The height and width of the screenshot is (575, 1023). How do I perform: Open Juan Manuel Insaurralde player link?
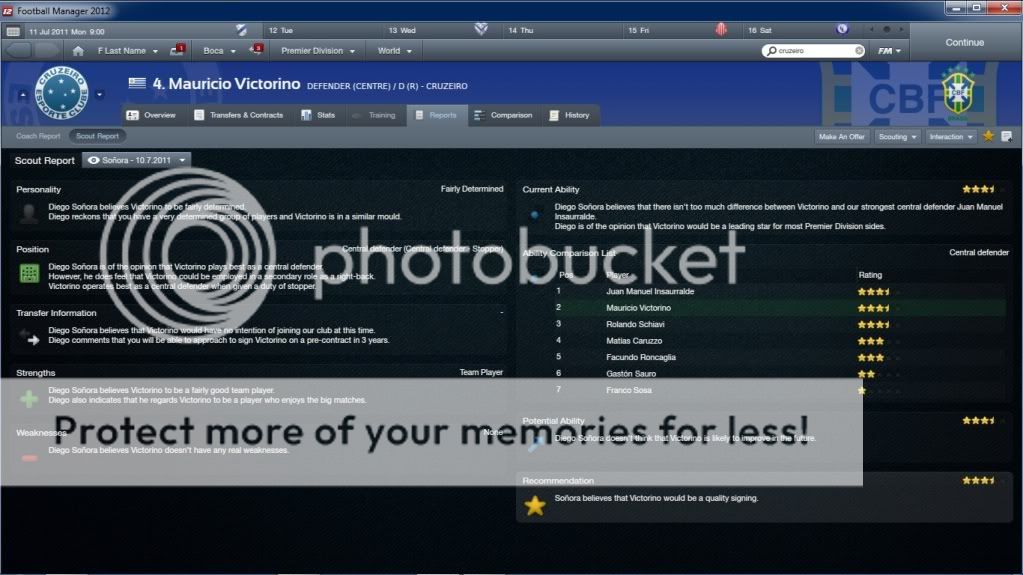pyautogui.click(x=650, y=292)
